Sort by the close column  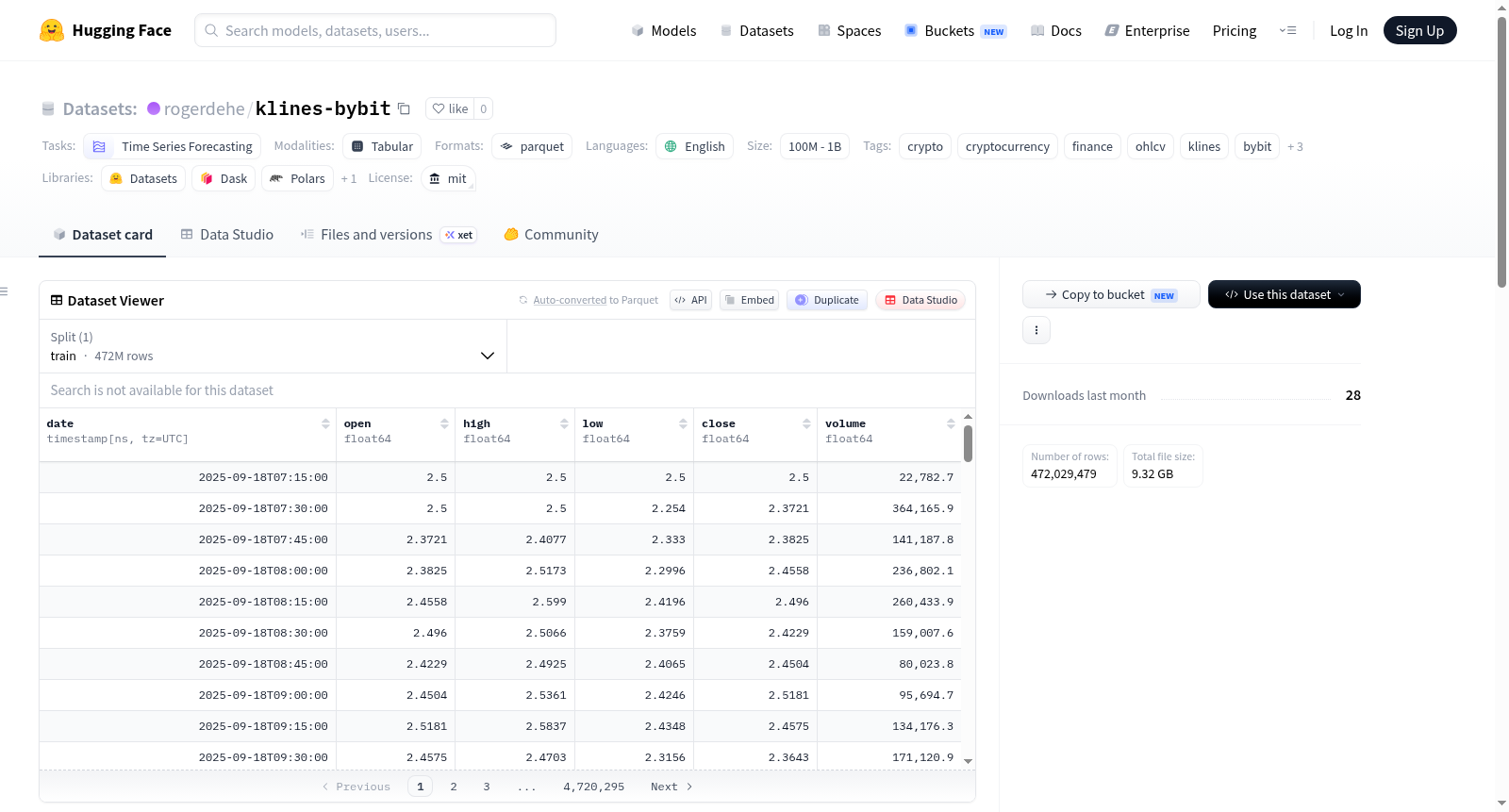pyautogui.click(x=806, y=424)
